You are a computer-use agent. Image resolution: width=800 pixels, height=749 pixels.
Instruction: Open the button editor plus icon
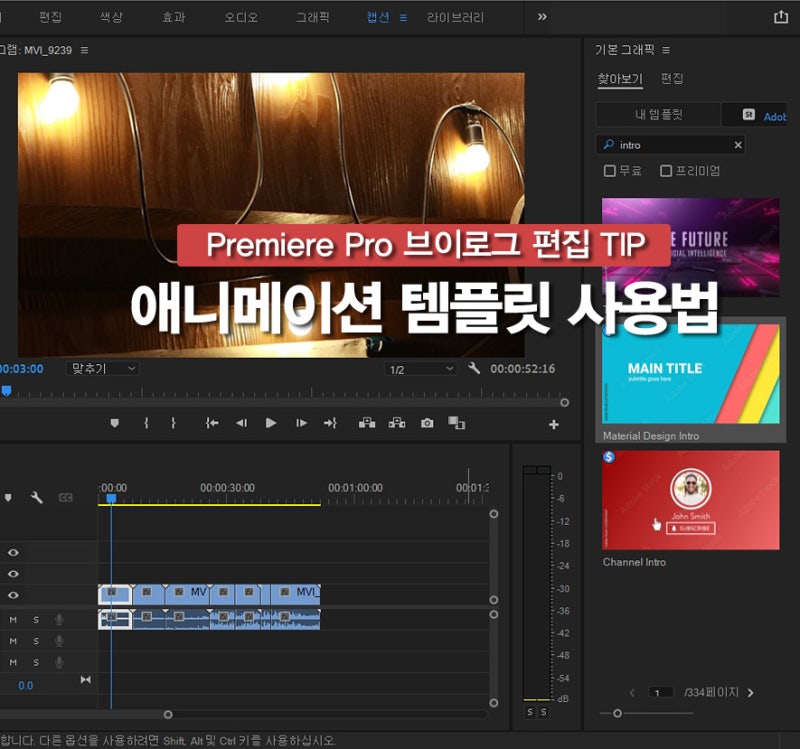(554, 425)
